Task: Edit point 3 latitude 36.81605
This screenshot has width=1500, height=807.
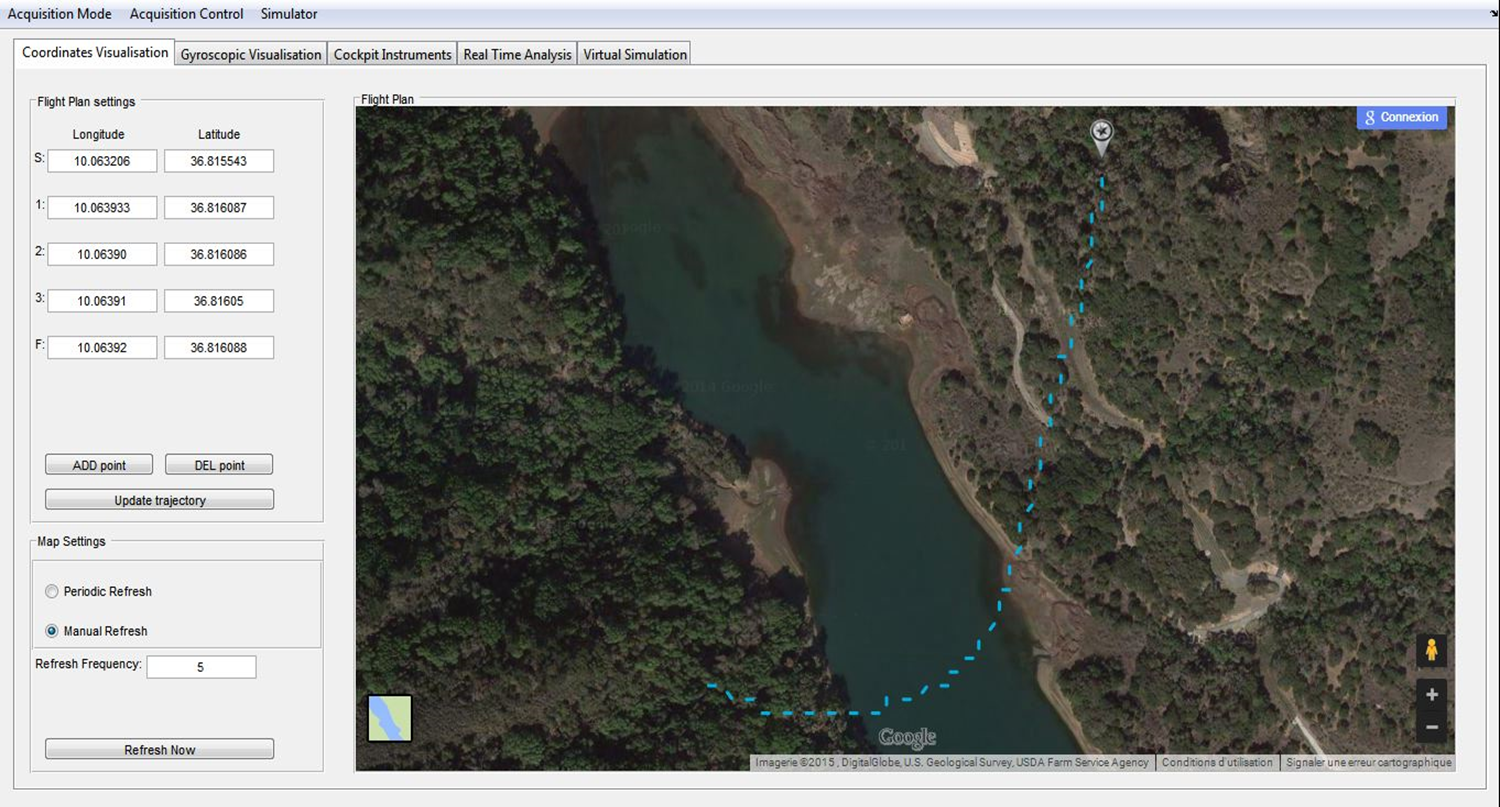Action: (219, 301)
